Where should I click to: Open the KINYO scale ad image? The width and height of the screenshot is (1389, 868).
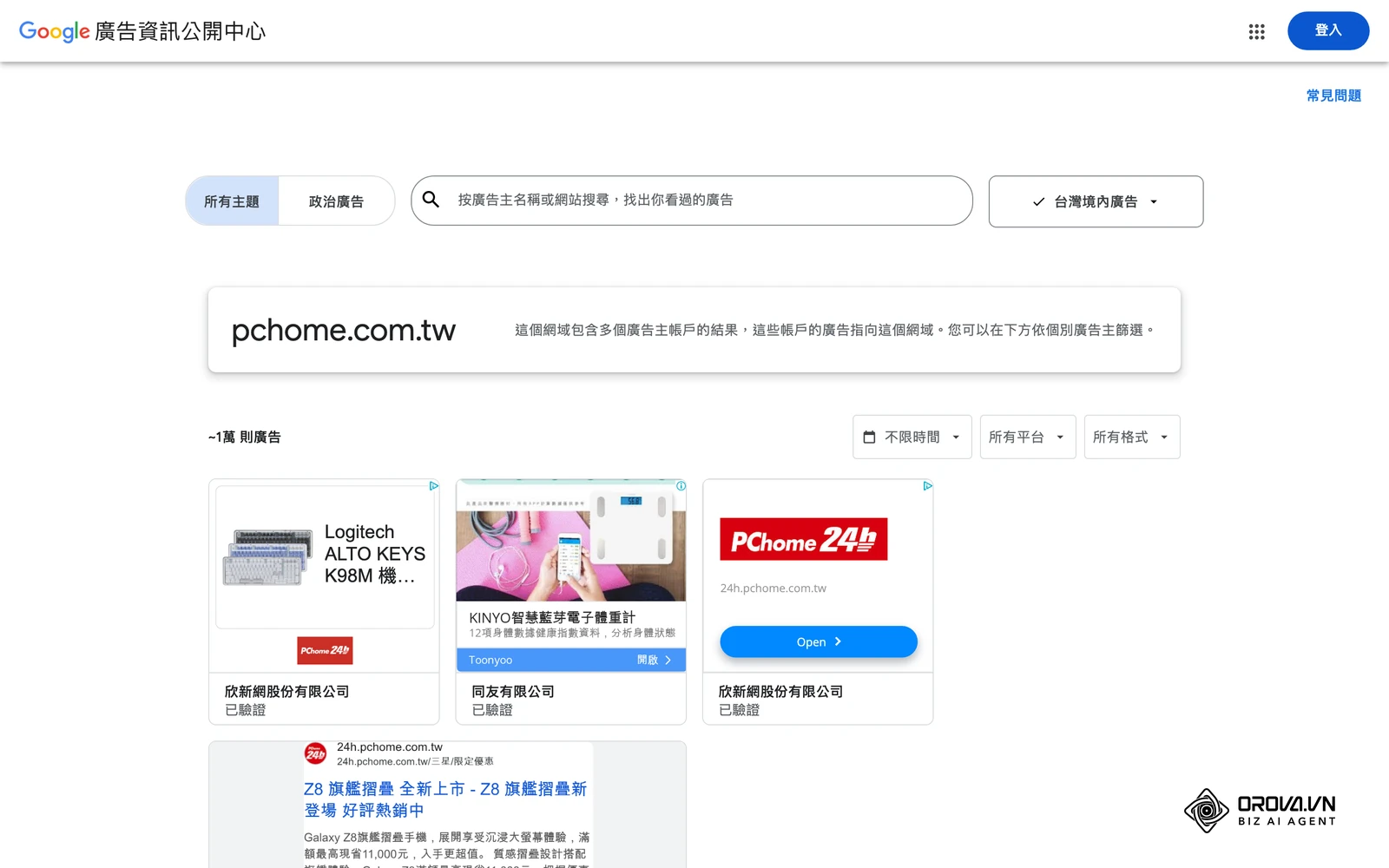(x=571, y=541)
